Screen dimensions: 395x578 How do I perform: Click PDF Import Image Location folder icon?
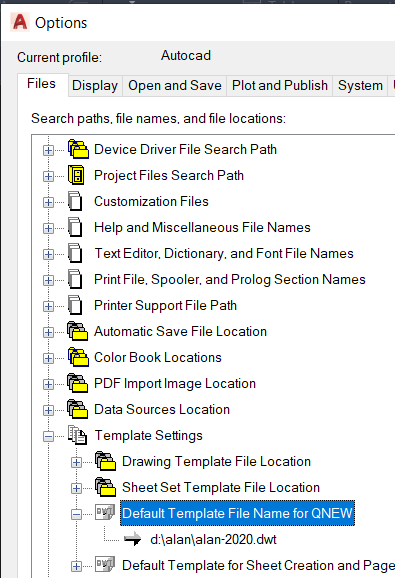[77, 383]
